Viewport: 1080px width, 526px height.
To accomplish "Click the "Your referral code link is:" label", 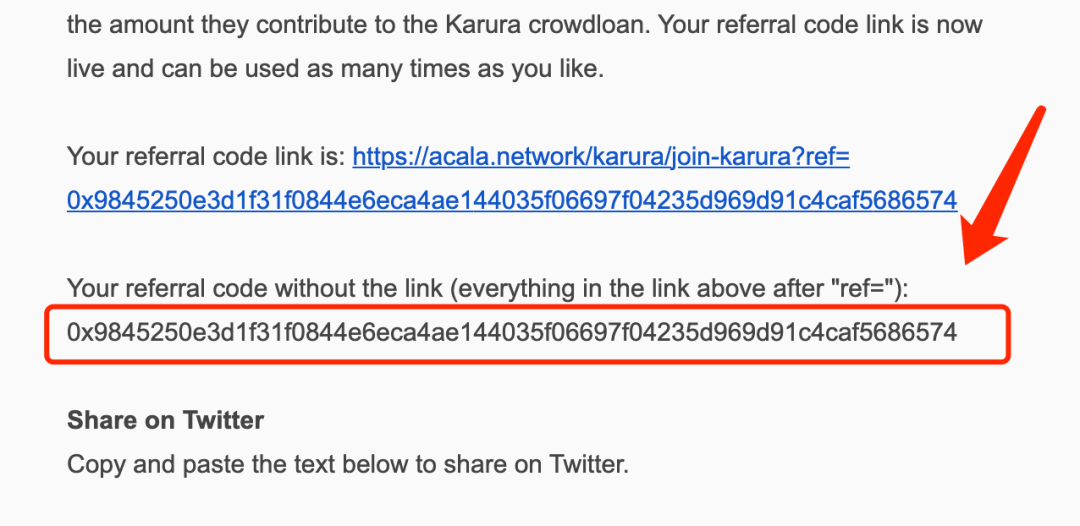I will (x=205, y=157).
